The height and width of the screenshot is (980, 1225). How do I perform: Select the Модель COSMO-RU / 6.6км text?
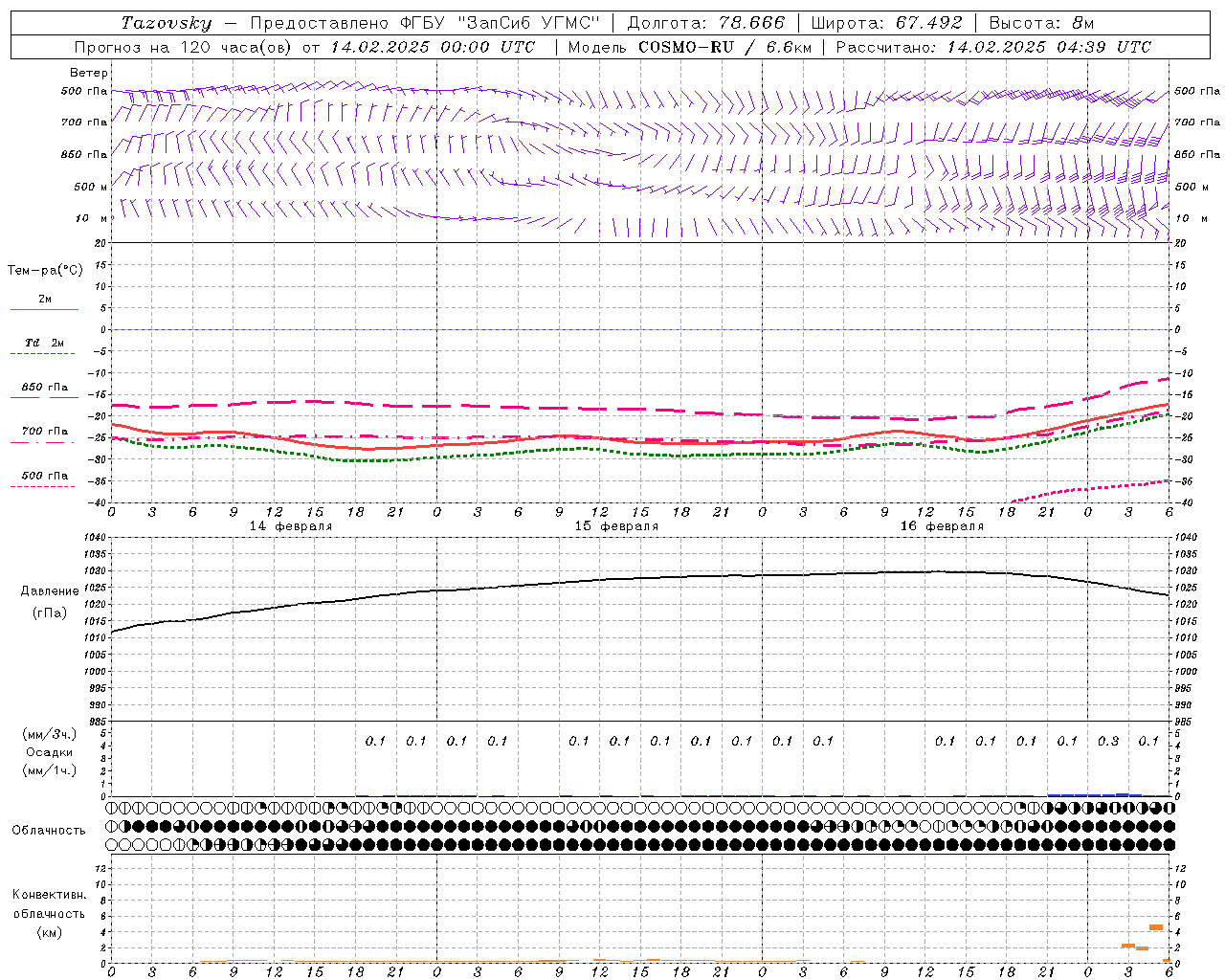point(690,47)
